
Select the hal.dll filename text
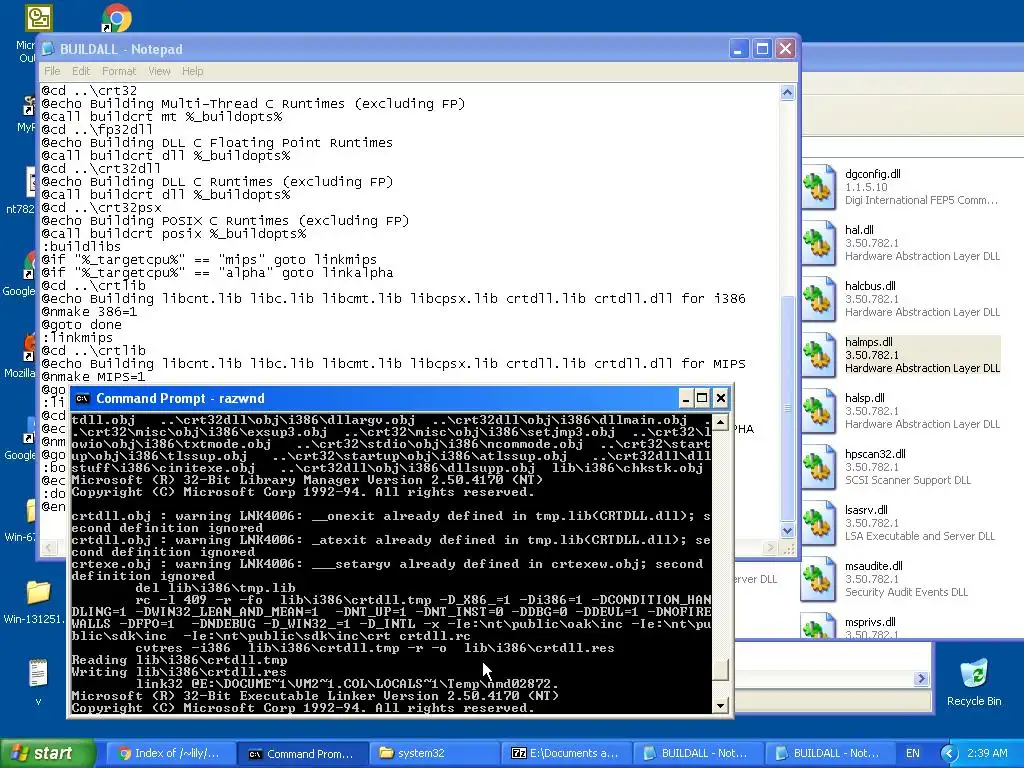coord(859,230)
